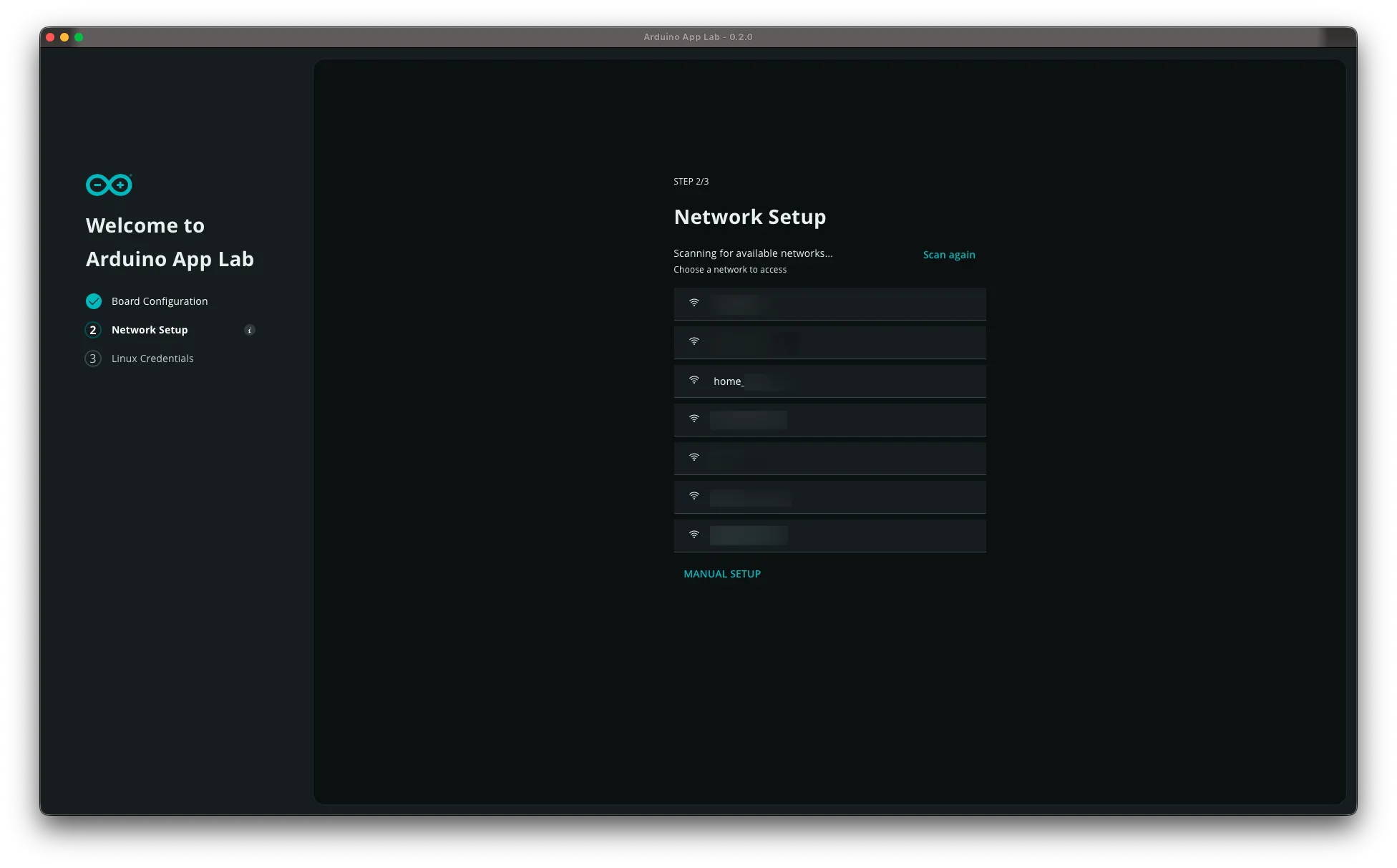
Task: Choose the network directly below home_
Action: pos(829,419)
